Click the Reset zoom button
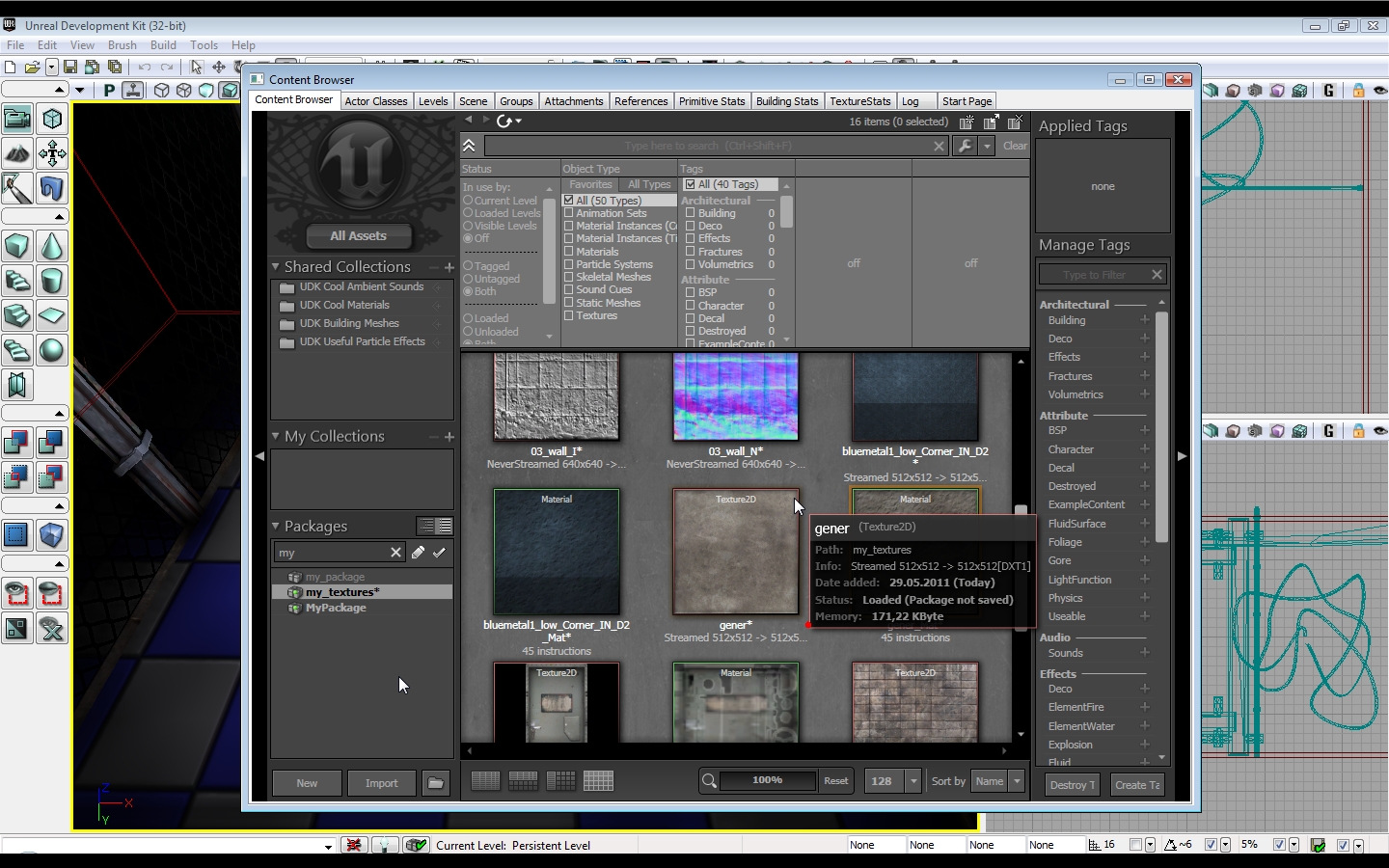 [835, 781]
